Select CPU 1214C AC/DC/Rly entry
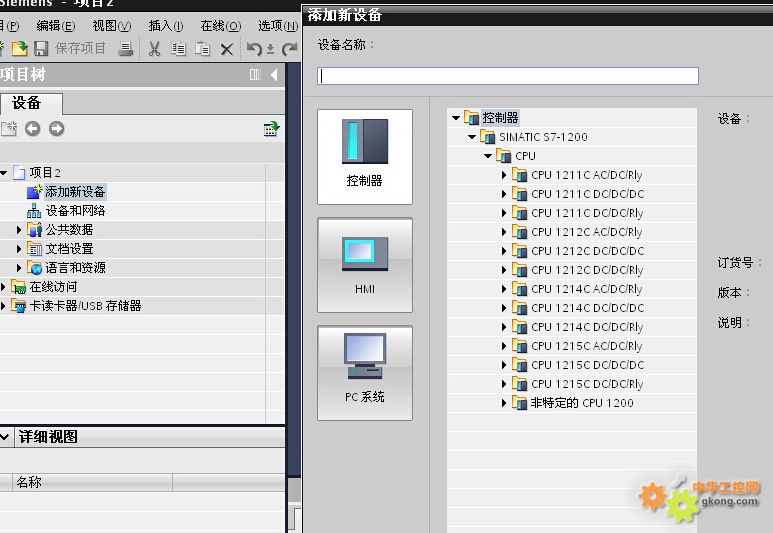Screen dimensions: 773x533 point(587,289)
